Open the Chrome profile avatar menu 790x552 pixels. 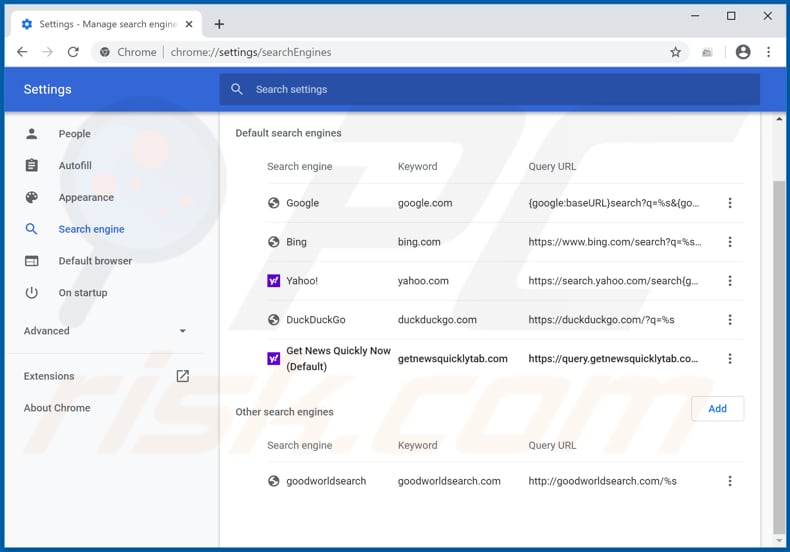point(743,52)
